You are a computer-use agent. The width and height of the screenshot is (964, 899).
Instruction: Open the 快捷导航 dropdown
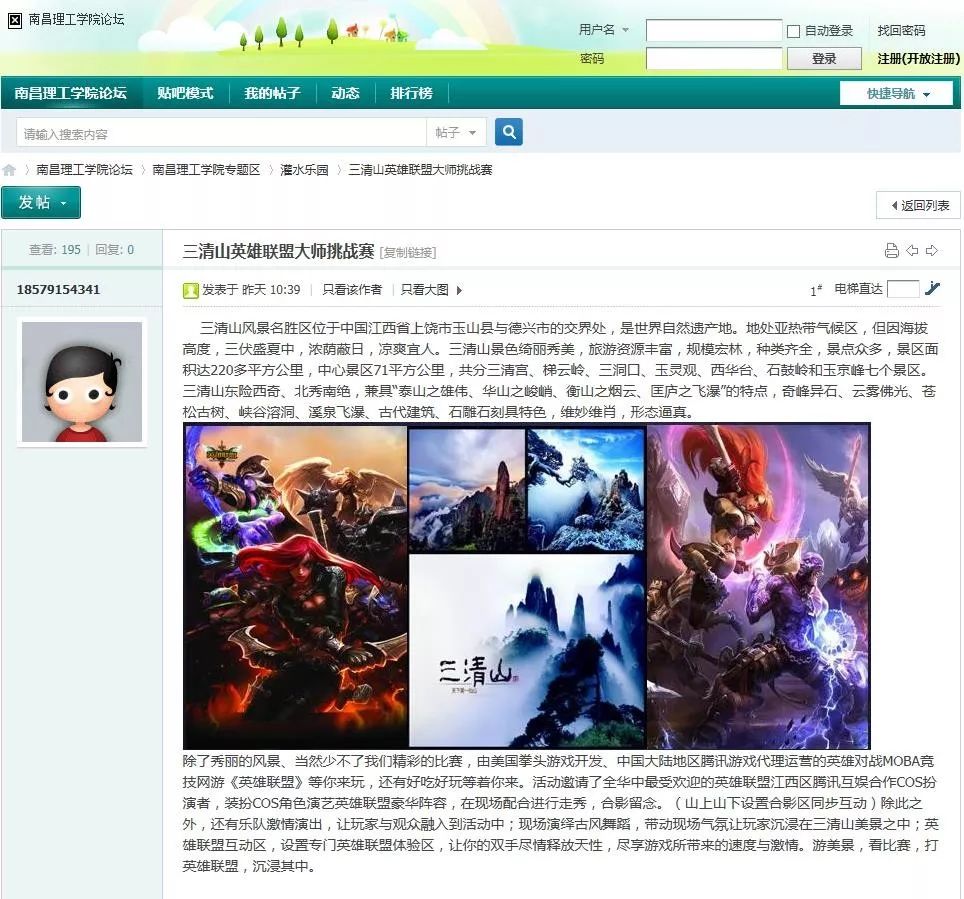point(896,93)
